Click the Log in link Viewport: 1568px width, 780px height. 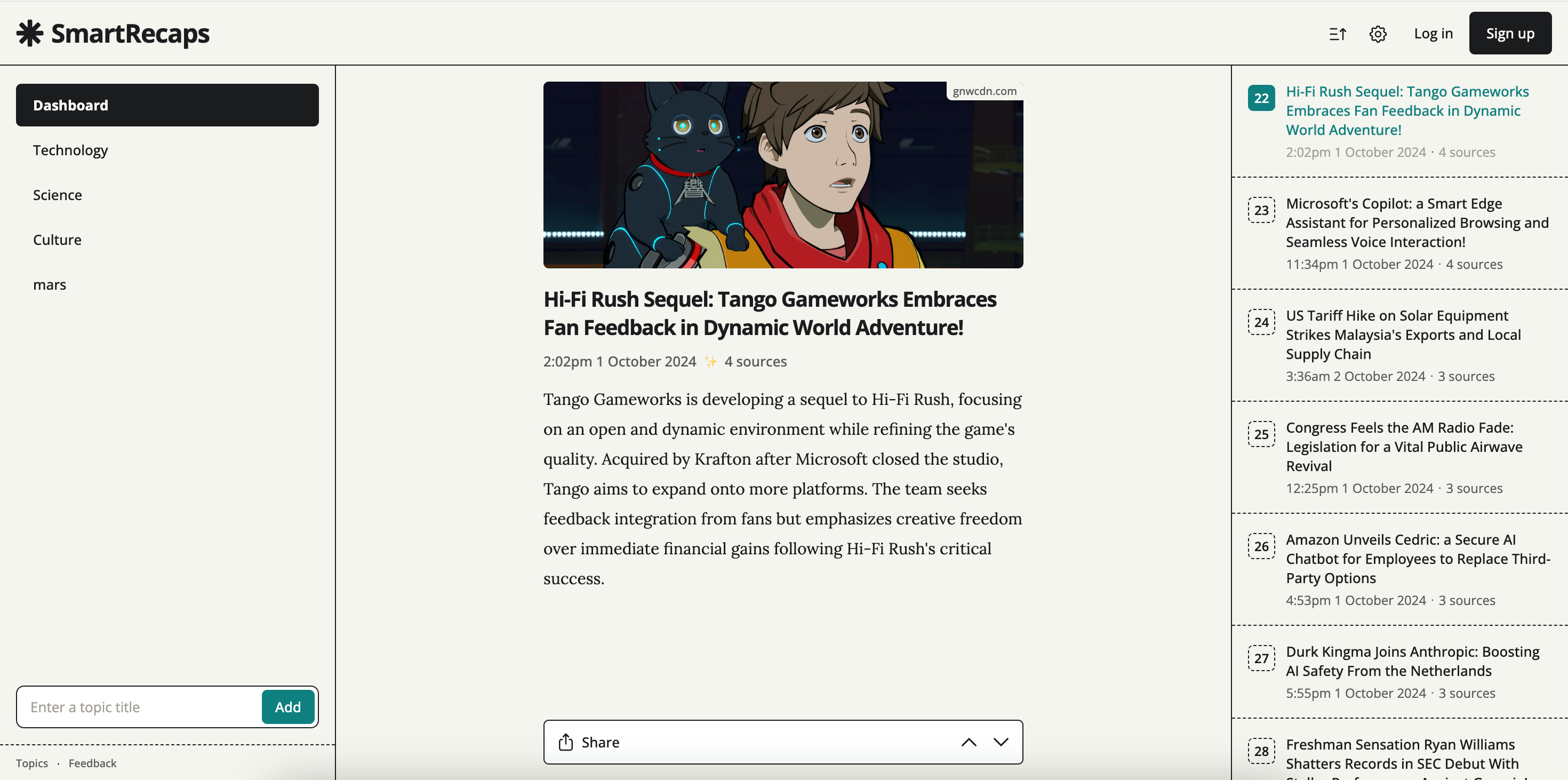point(1433,34)
